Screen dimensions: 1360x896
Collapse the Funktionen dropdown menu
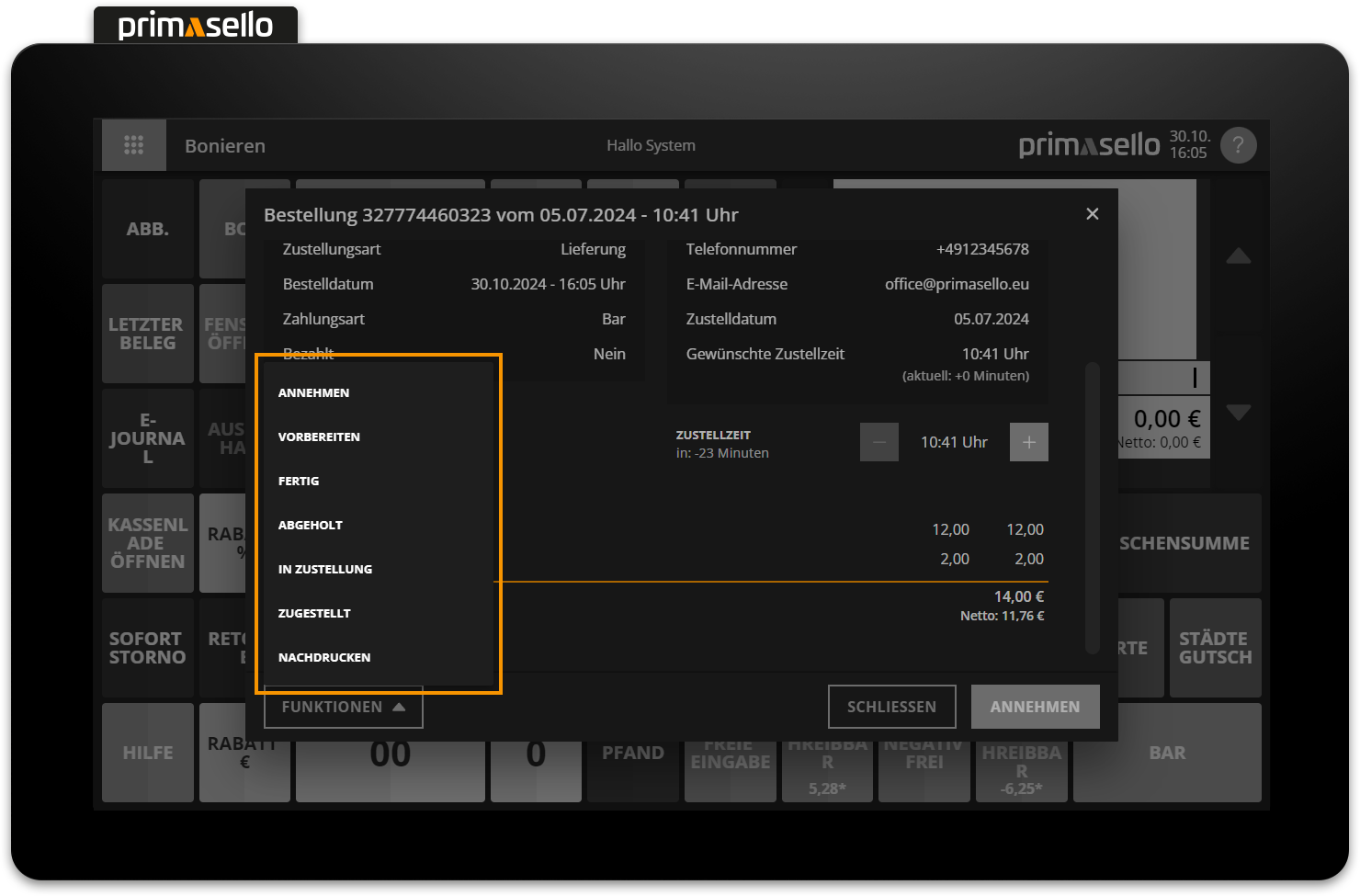point(343,707)
